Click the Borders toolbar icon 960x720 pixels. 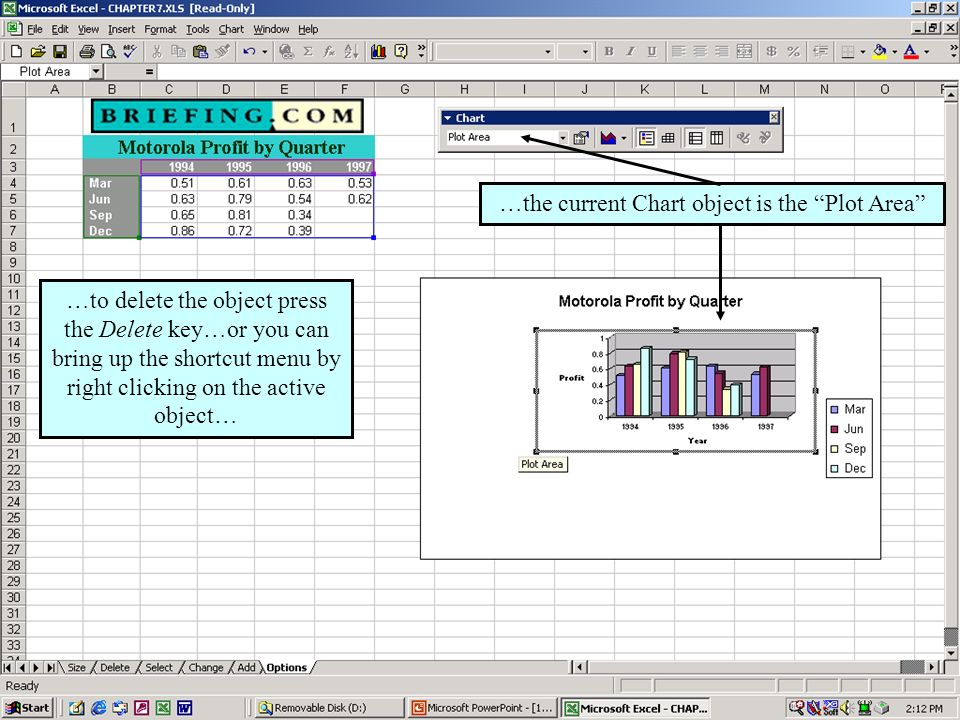(848, 51)
